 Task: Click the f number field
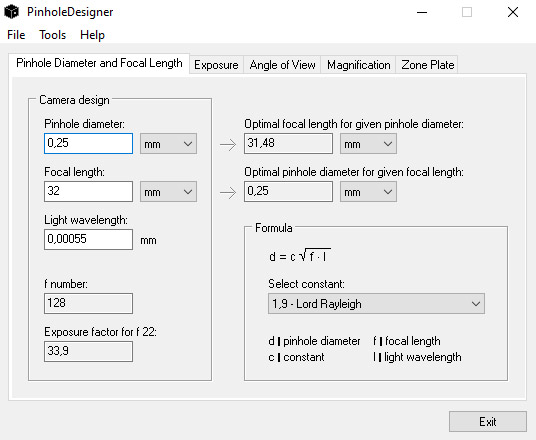pos(89,303)
